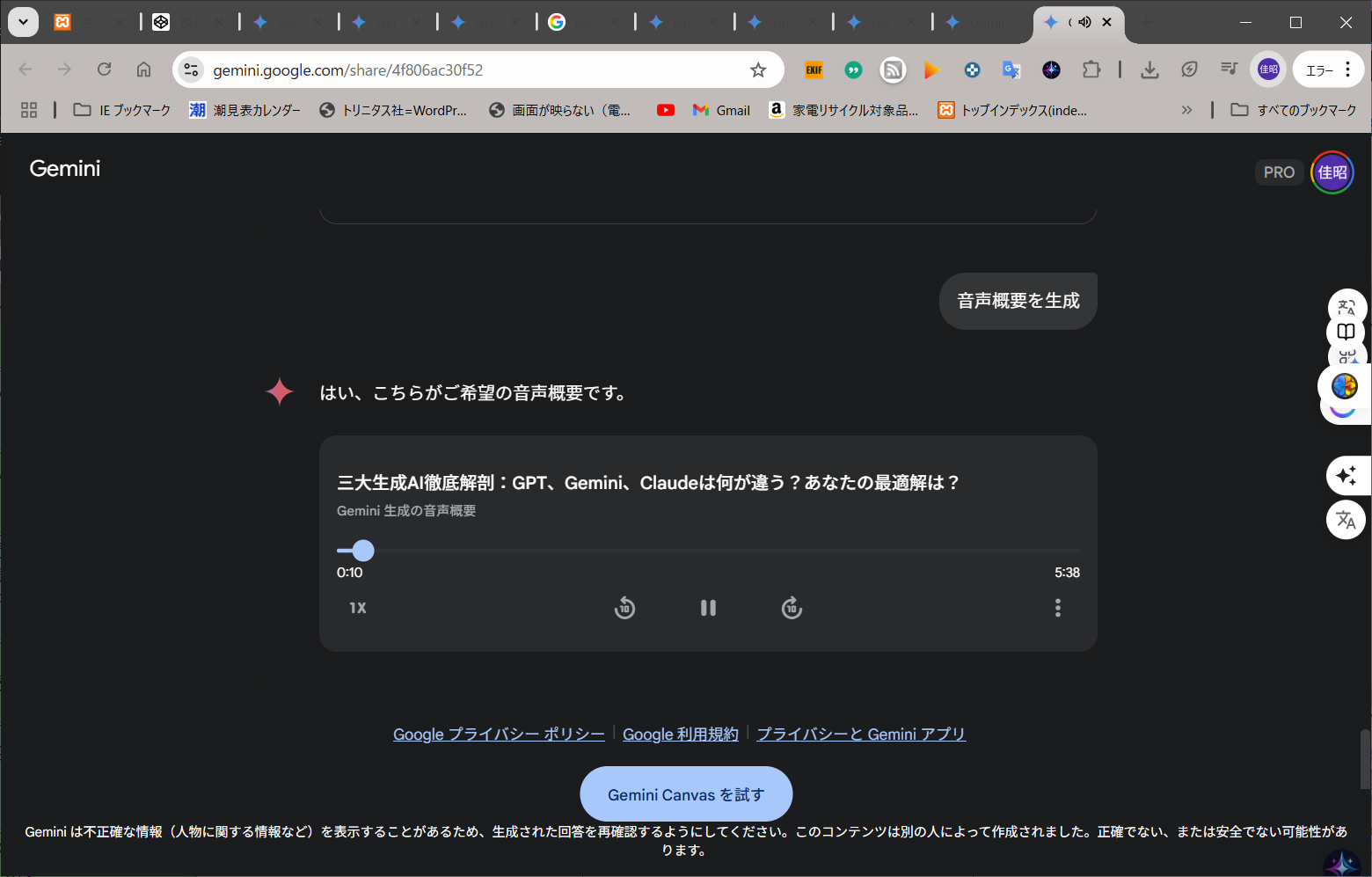Expand the hidden bookmarks overflow chevron
Viewport: 1372px width, 877px height.
point(1186,110)
